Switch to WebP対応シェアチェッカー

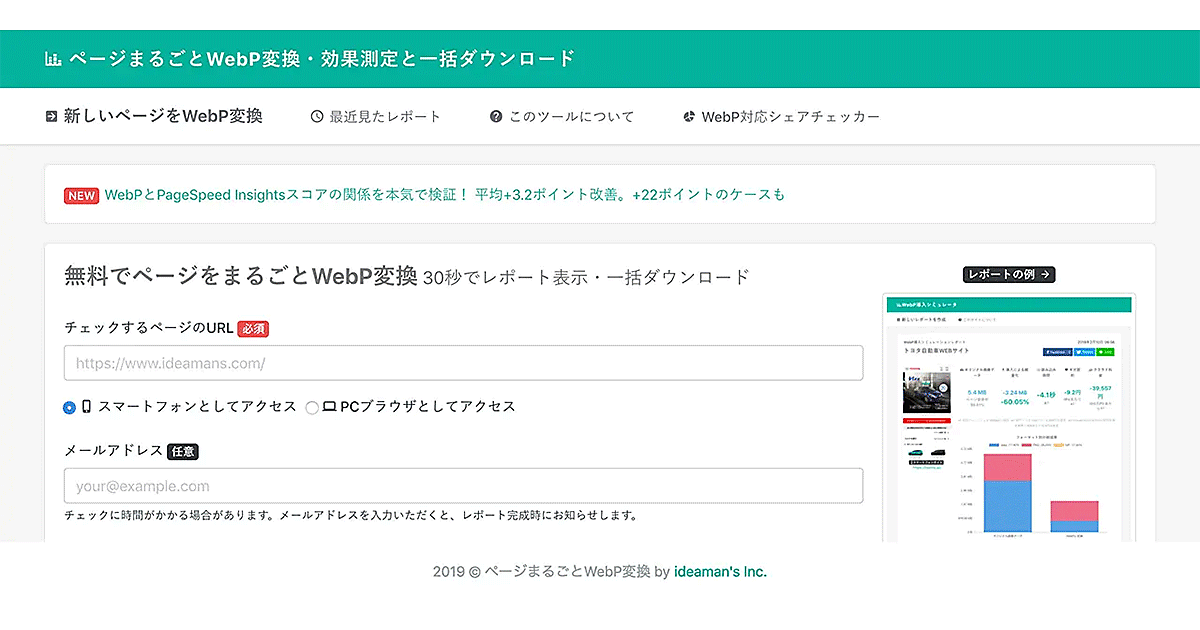[x=790, y=117]
